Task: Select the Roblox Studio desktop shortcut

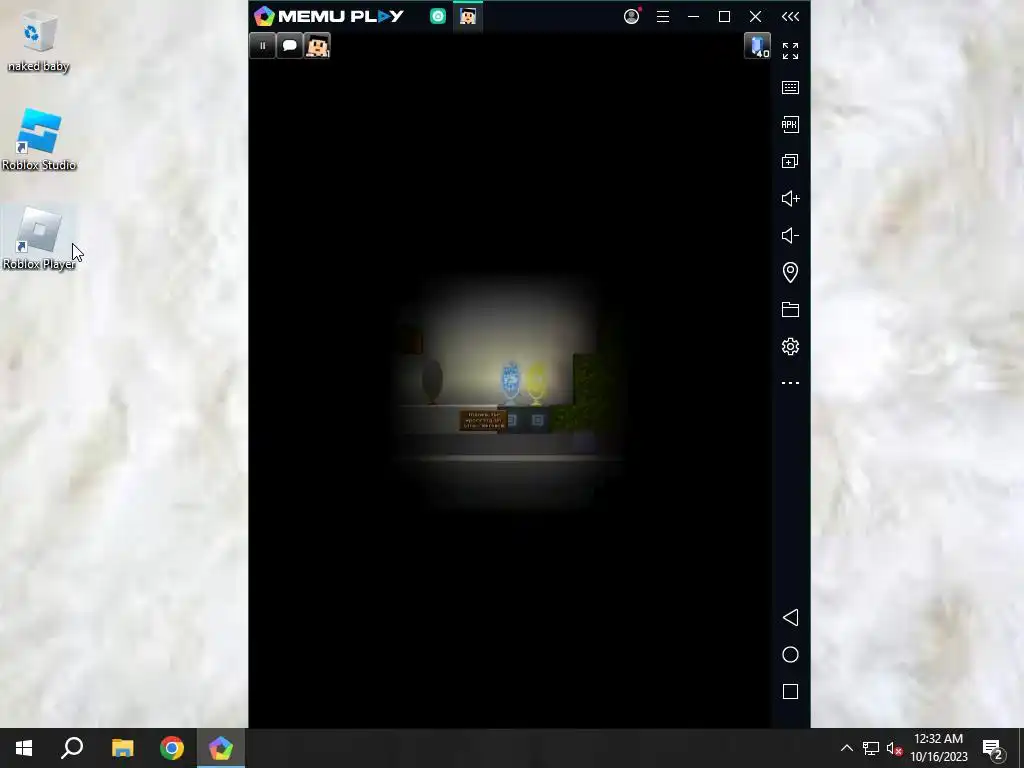Action: [x=39, y=140]
